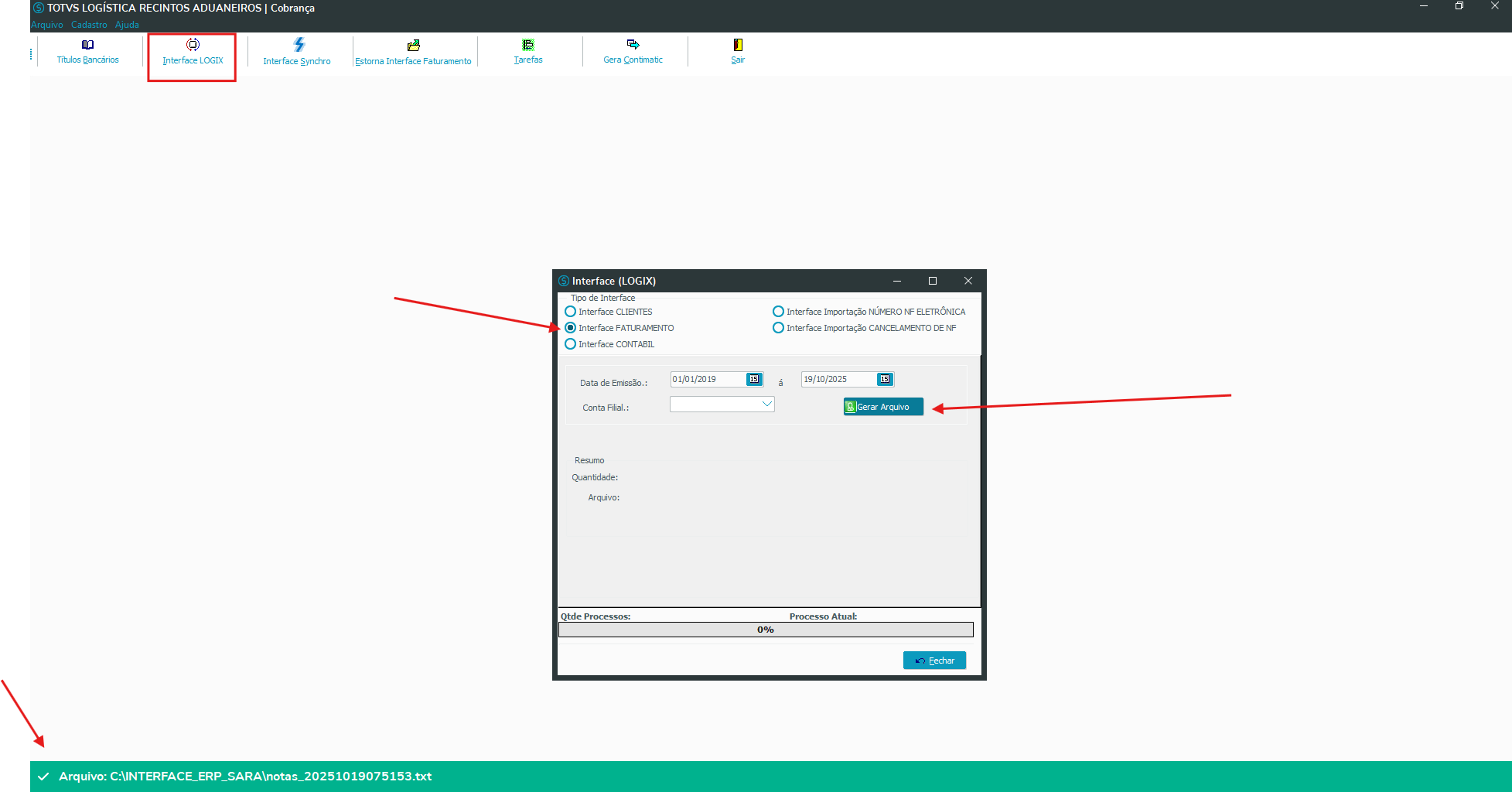The image size is (1512, 792).
Task: Click the "Resumo" label
Action: tap(589, 460)
